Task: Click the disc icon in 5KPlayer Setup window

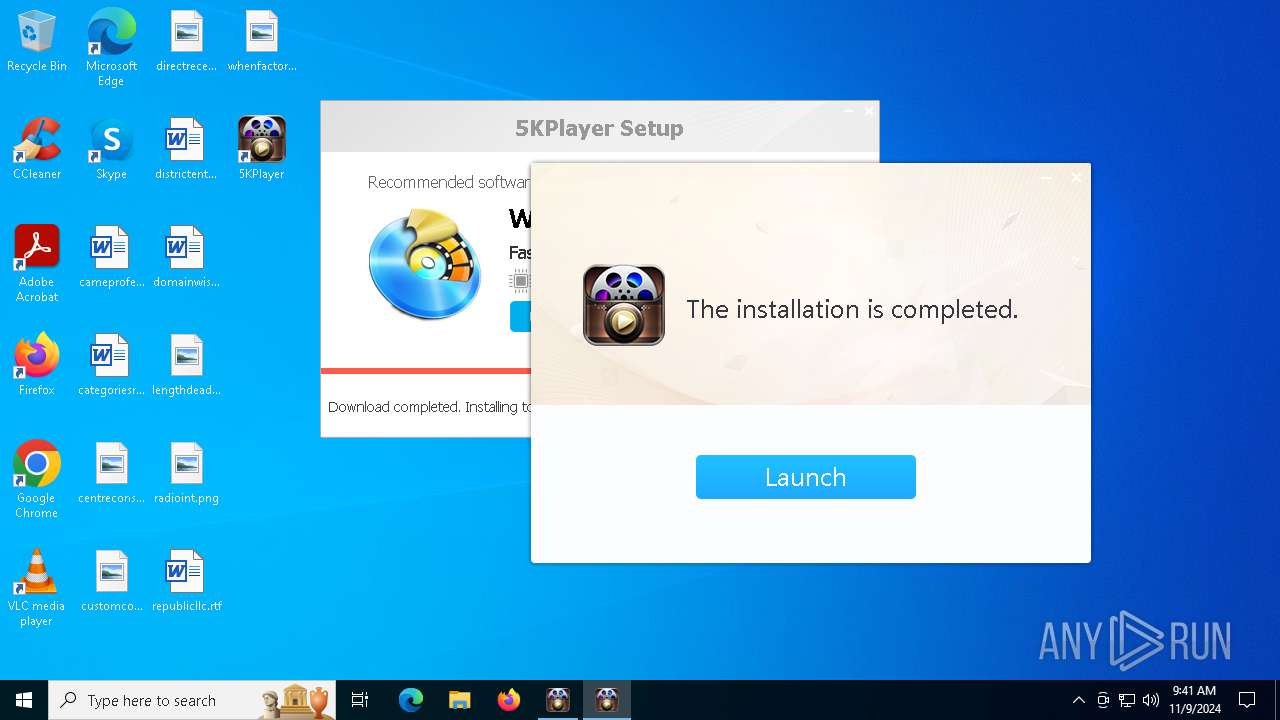Action: point(425,264)
